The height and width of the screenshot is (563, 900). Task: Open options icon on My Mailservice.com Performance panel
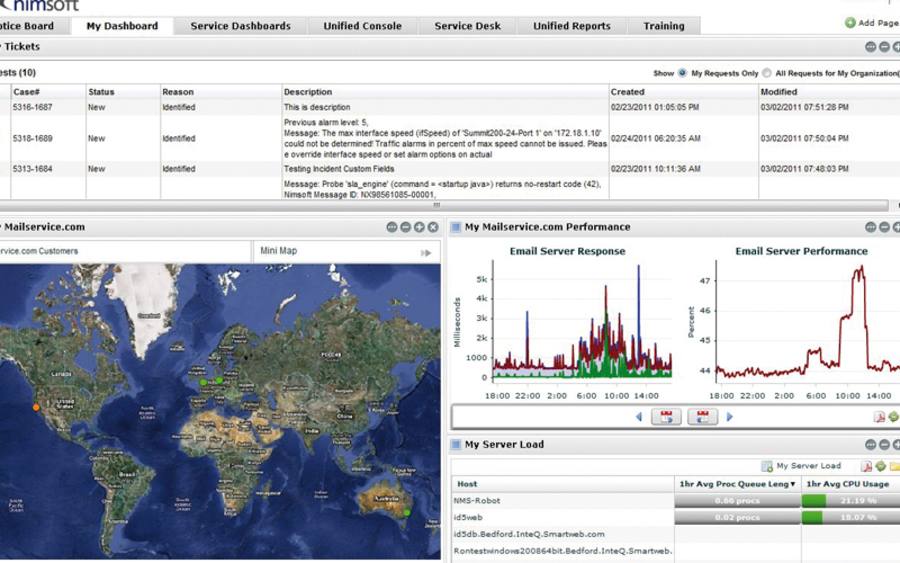[871, 227]
